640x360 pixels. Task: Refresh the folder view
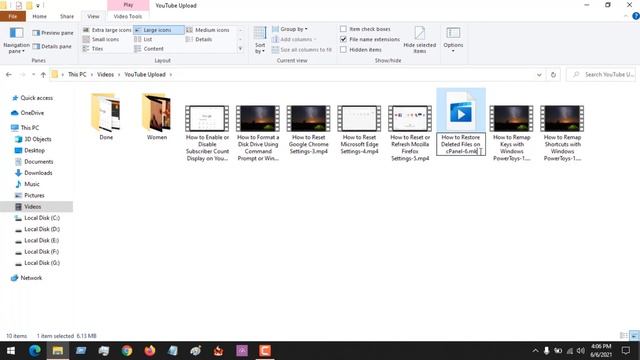click(x=553, y=75)
